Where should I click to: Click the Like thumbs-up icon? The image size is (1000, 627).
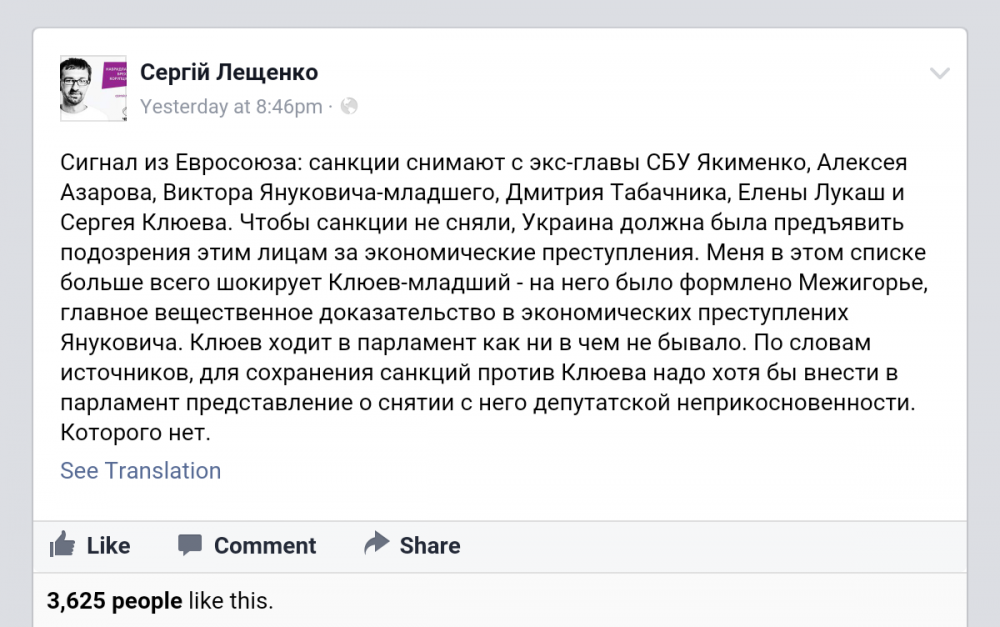tap(62, 545)
